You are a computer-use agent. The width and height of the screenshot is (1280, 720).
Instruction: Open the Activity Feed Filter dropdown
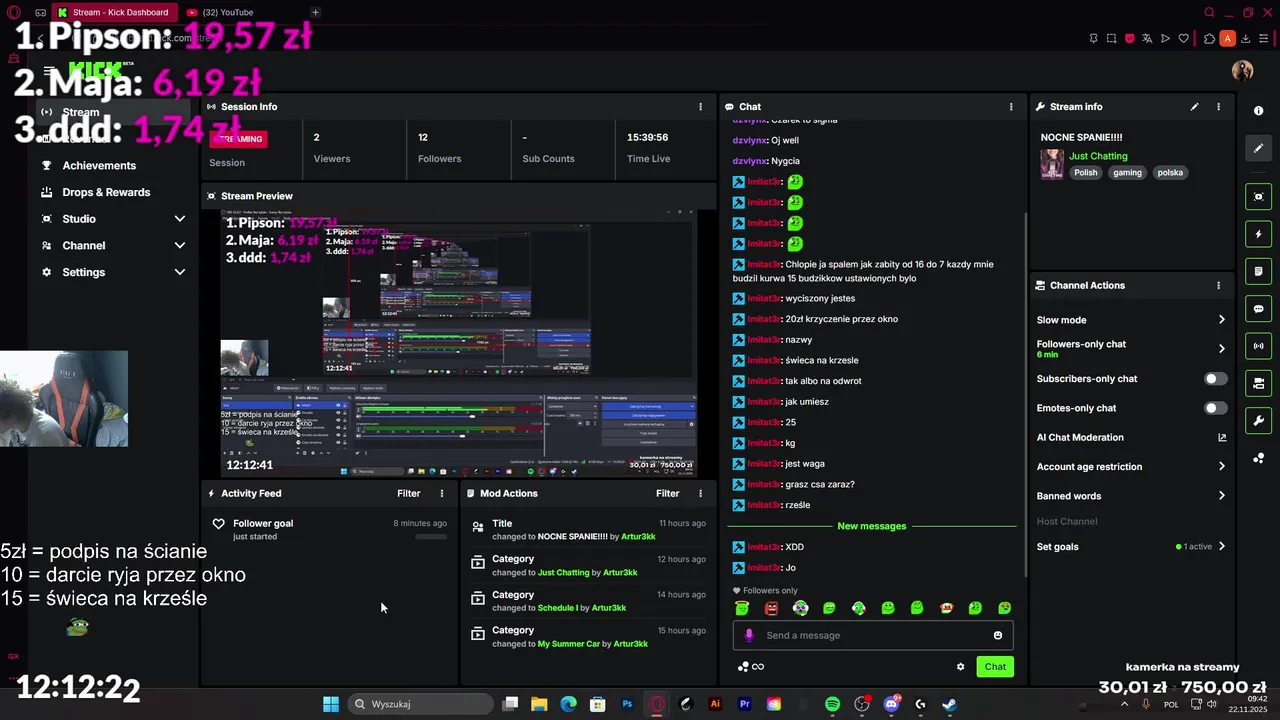408,493
